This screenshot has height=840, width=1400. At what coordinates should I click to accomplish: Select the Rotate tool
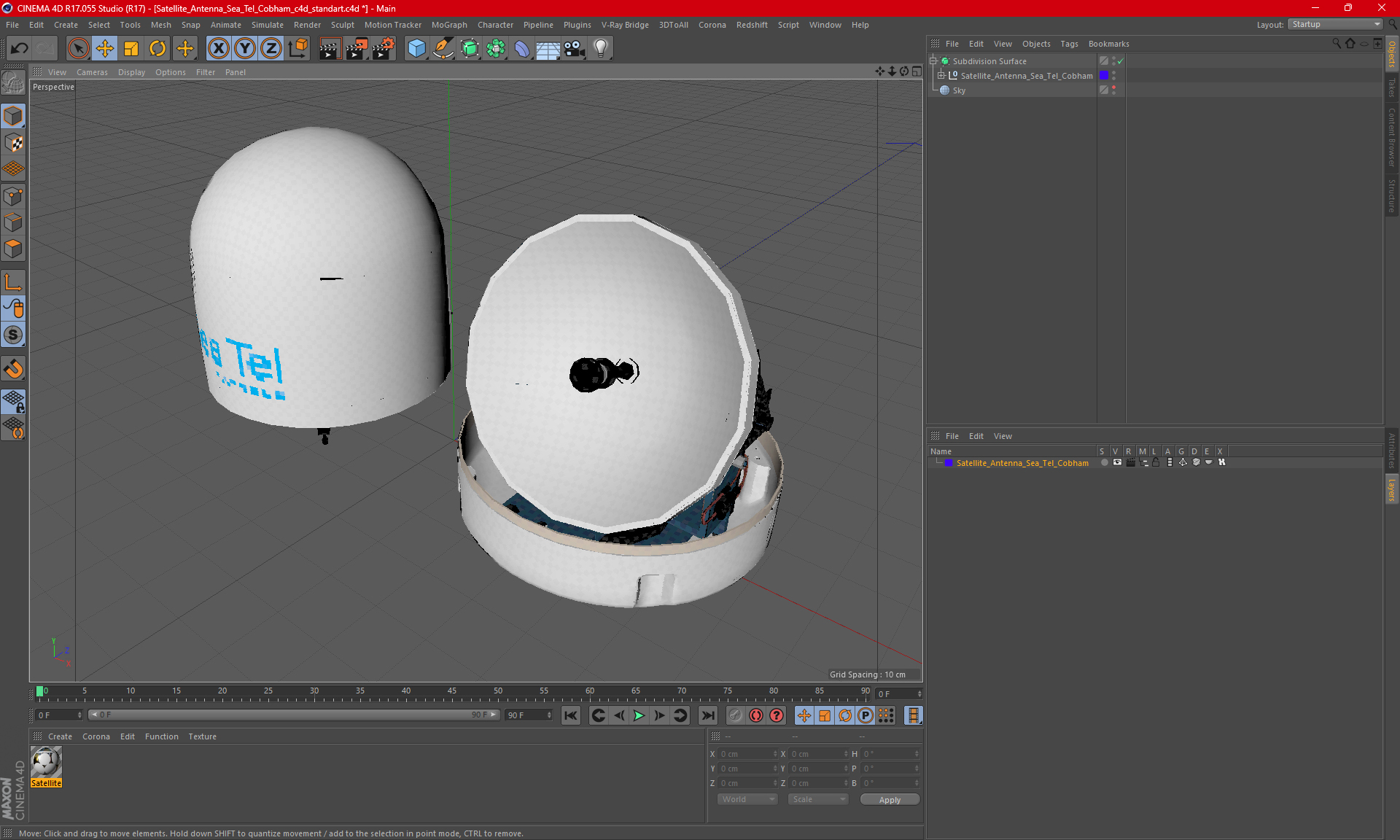click(157, 49)
